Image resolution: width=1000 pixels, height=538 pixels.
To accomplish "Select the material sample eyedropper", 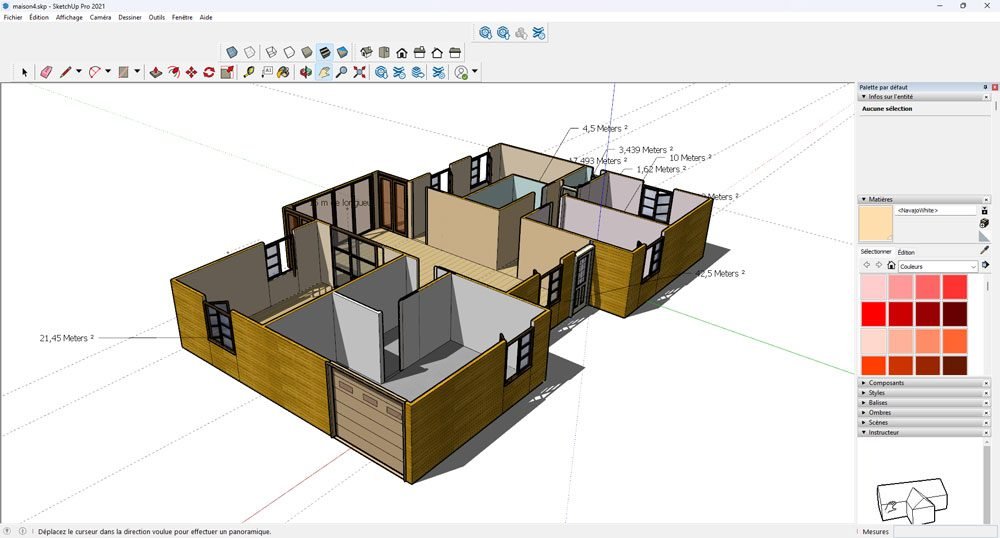I will point(985,251).
